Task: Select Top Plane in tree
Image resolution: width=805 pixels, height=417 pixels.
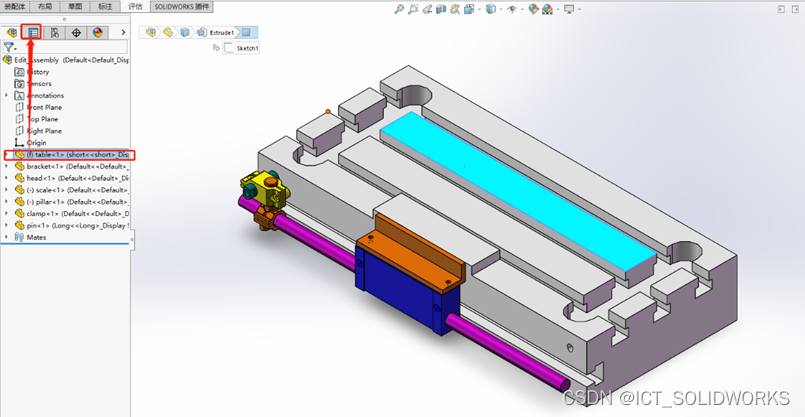Action: pos(36,119)
